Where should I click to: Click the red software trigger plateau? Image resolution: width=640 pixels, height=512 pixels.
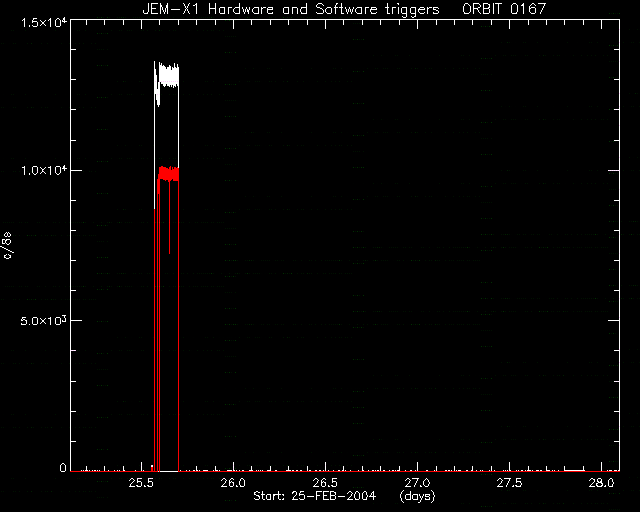pyautogui.click(x=169, y=174)
